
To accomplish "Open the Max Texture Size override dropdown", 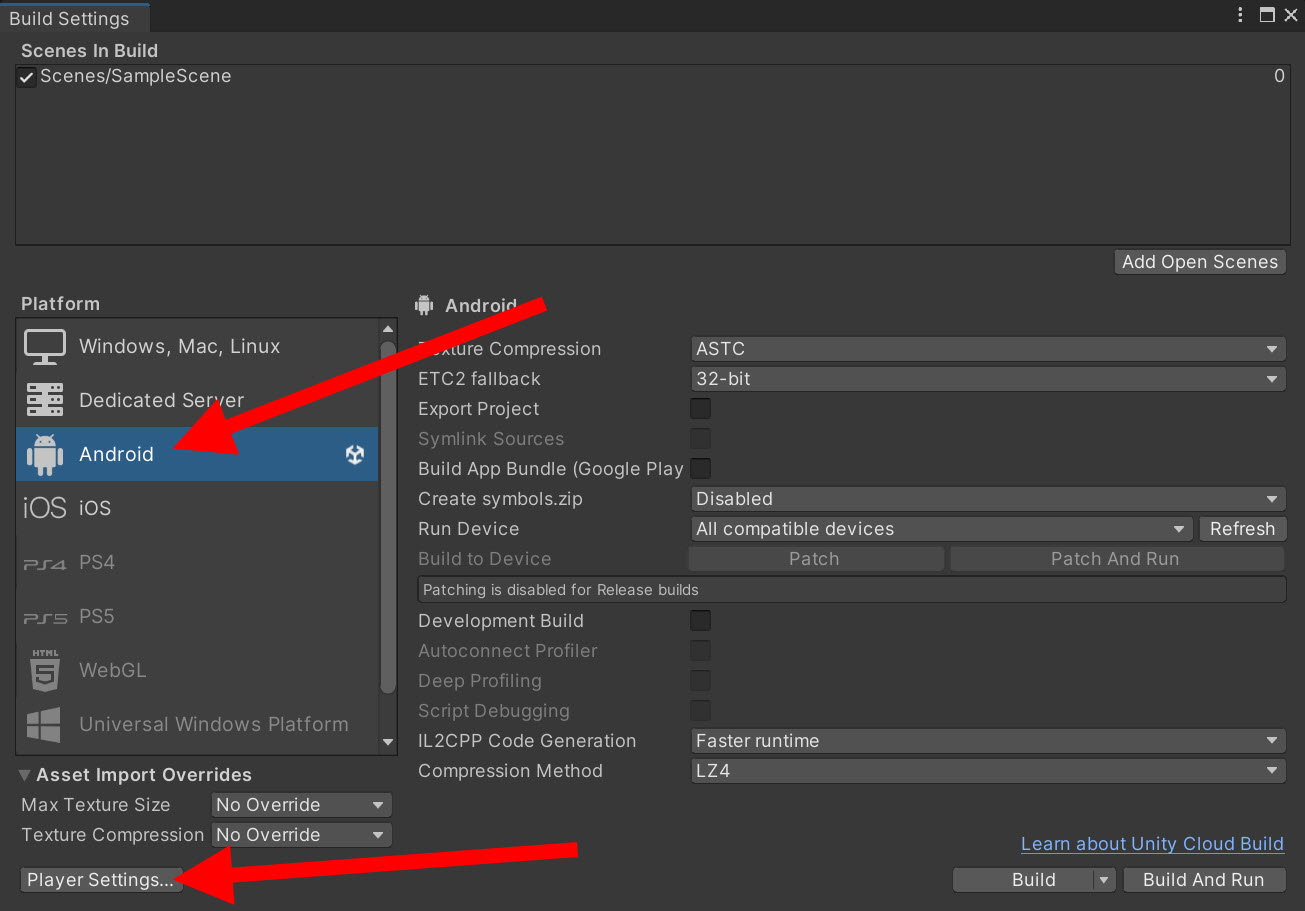I will (301, 805).
